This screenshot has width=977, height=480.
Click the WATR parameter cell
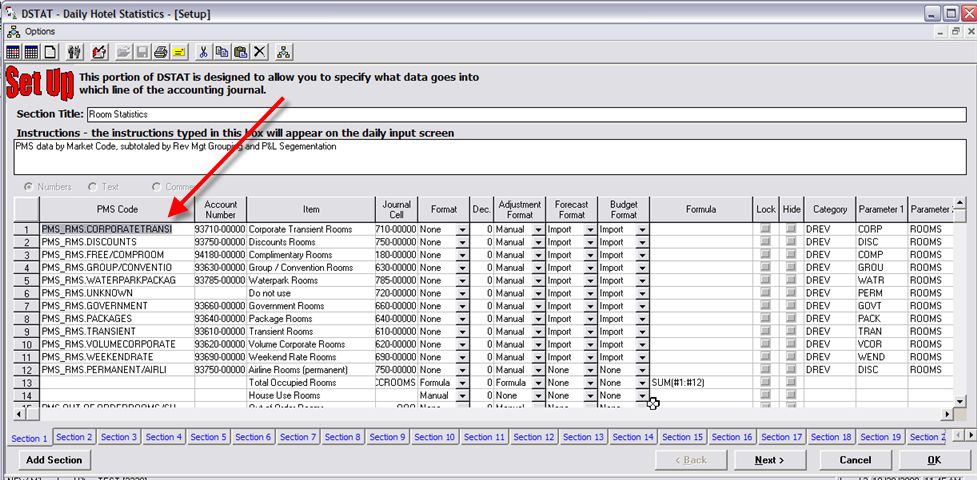click(x=881, y=281)
